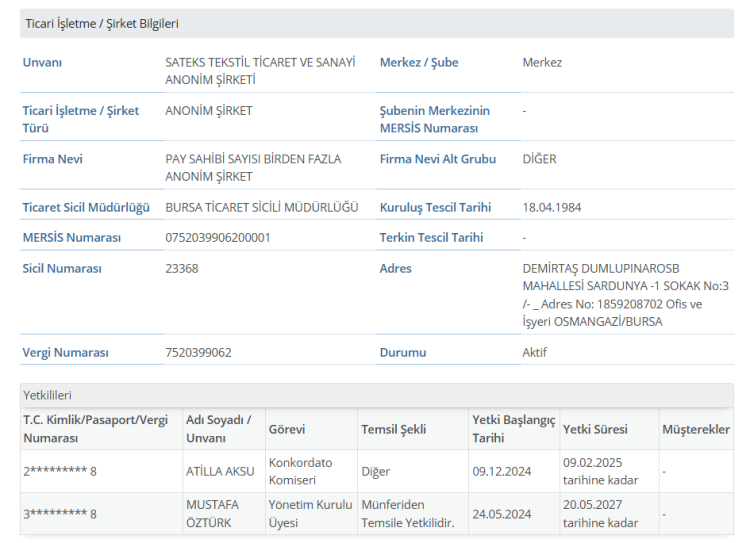Click the SATEKS TEKSTİL company name value

coord(260,70)
